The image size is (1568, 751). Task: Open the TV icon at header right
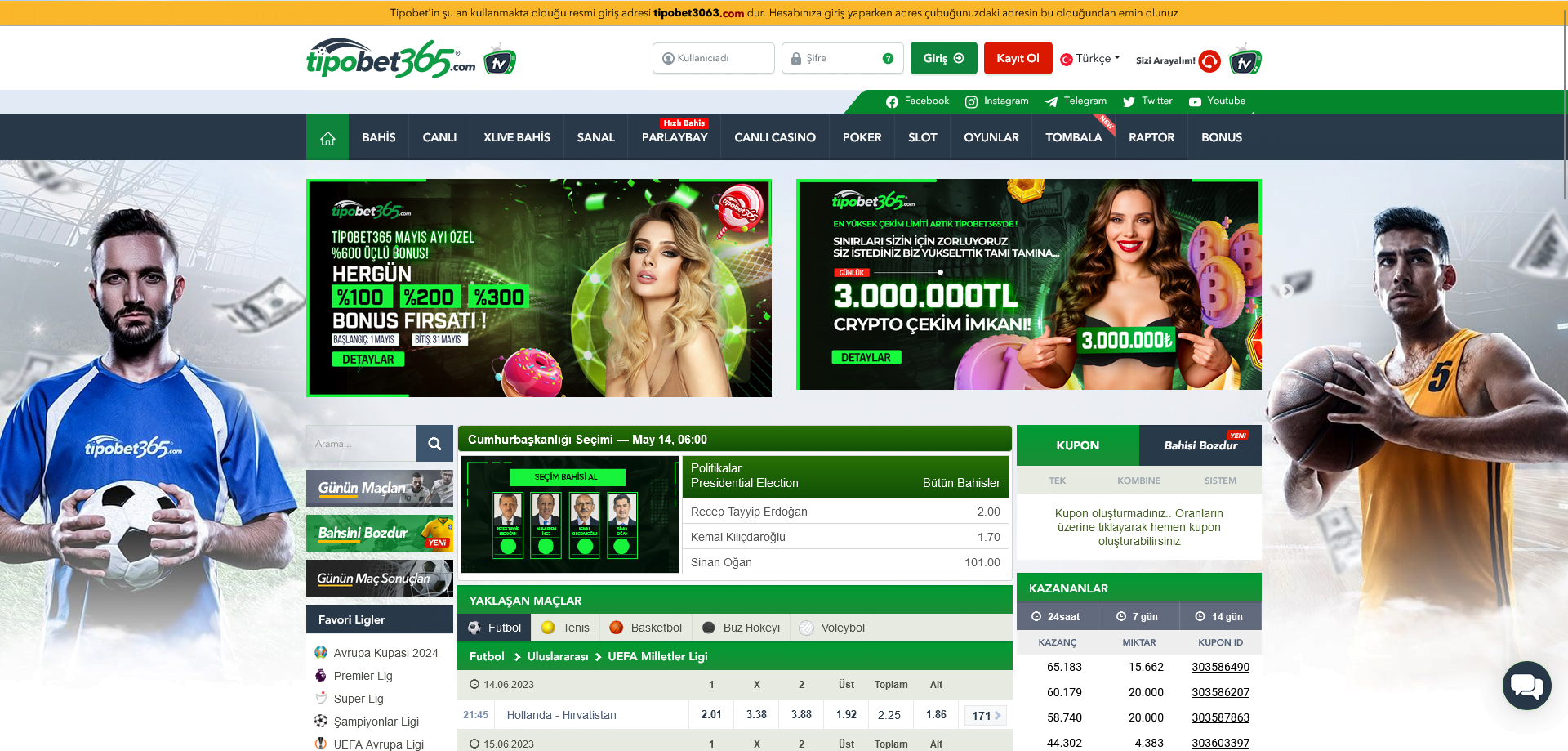pos(1245,60)
